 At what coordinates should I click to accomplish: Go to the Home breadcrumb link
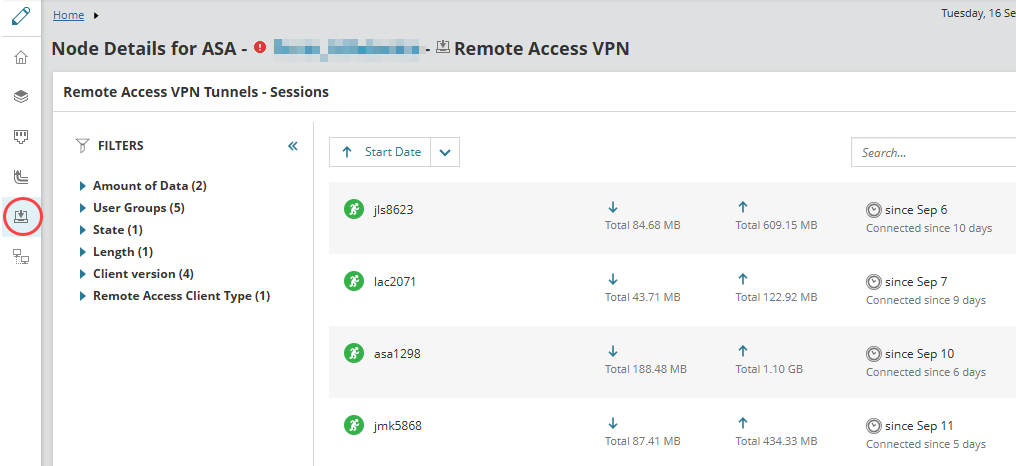click(x=69, y=15)
